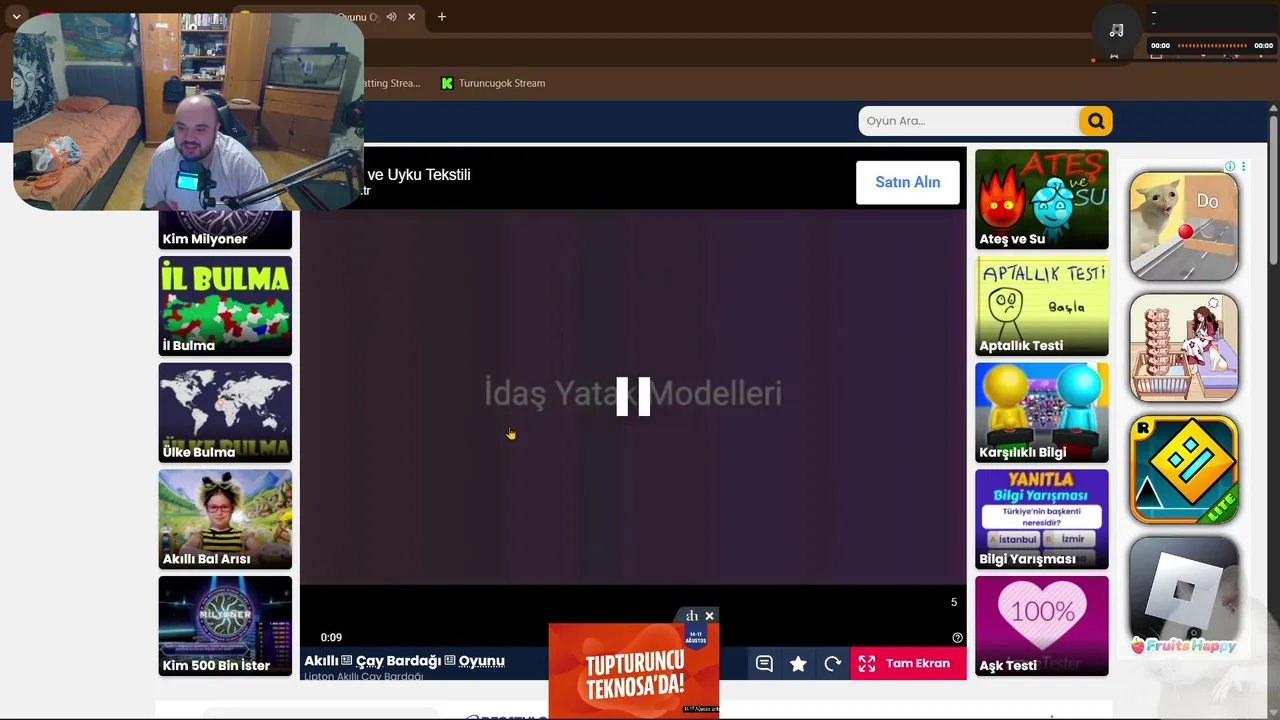Click the Geometry Dash Lite ad icon
The width and height of the screenshot is (1280, 720).
pos(1184,469)
